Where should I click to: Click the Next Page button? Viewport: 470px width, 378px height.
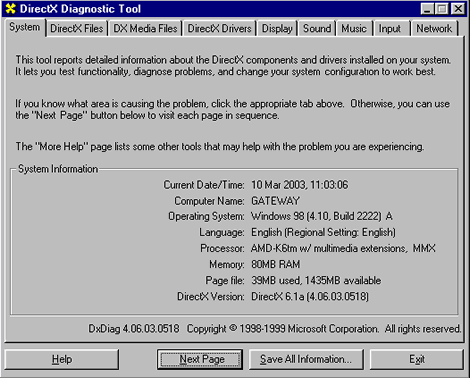click(200, 359)
